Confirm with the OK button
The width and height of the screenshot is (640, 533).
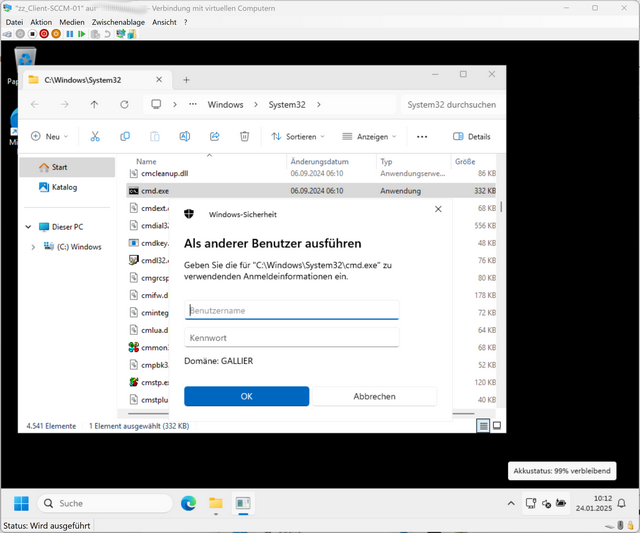(247, 396)
